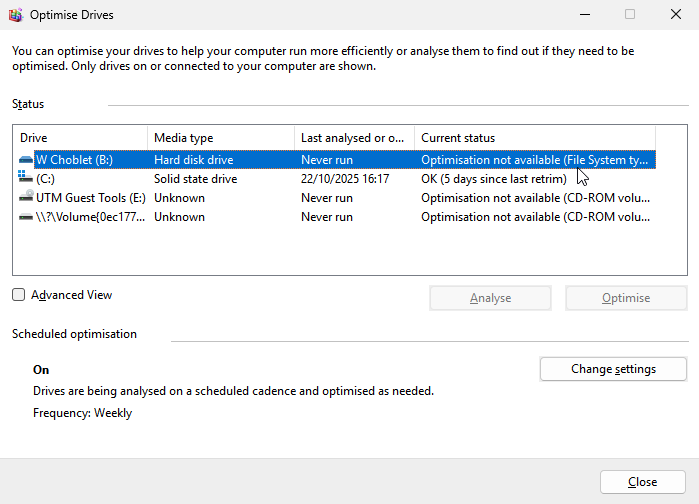Click the Last analysed column header
The image size is (699, 504).
click(354, 138)
